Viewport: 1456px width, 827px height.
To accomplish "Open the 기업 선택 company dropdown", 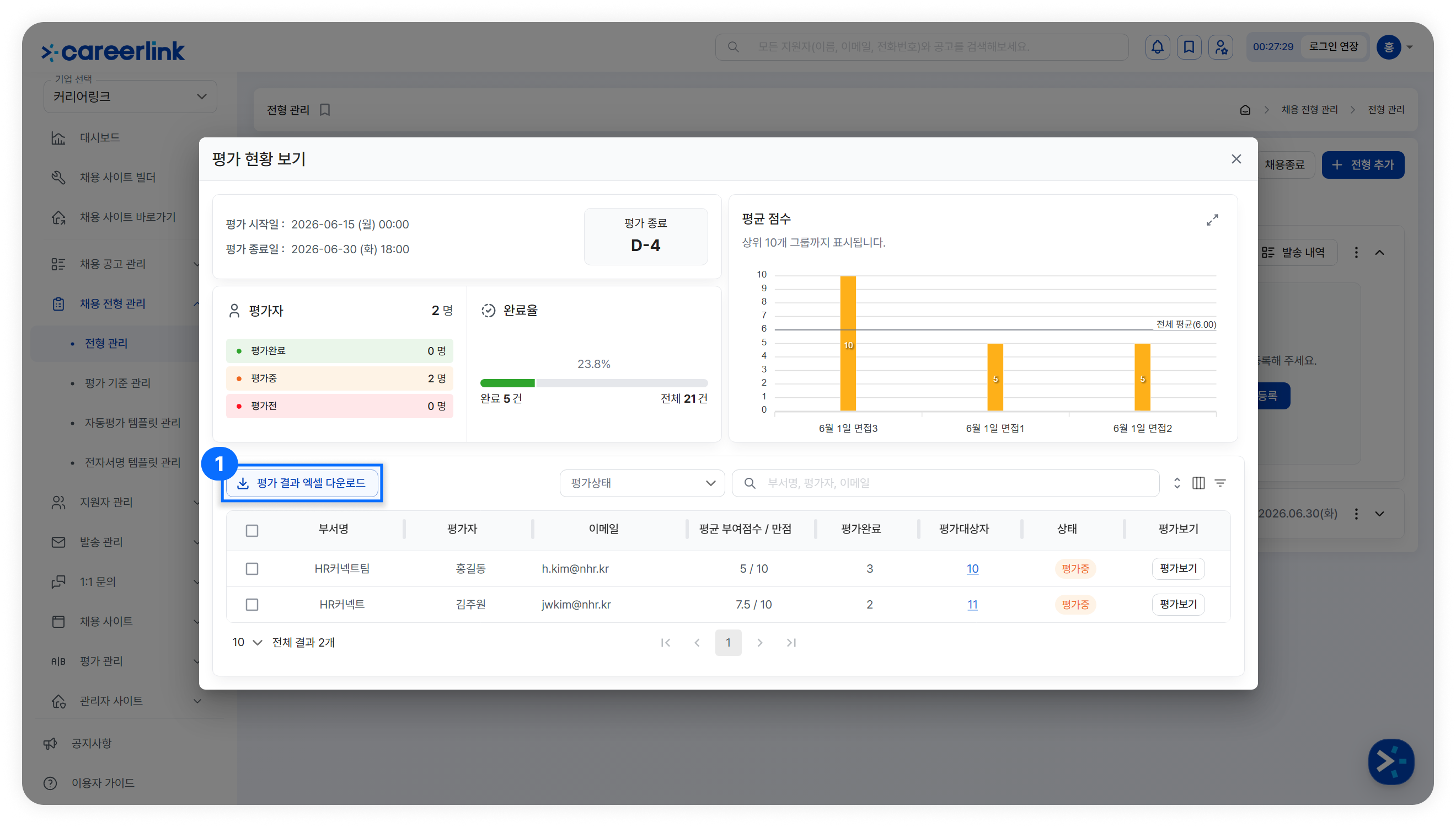I will pos(130,97).
